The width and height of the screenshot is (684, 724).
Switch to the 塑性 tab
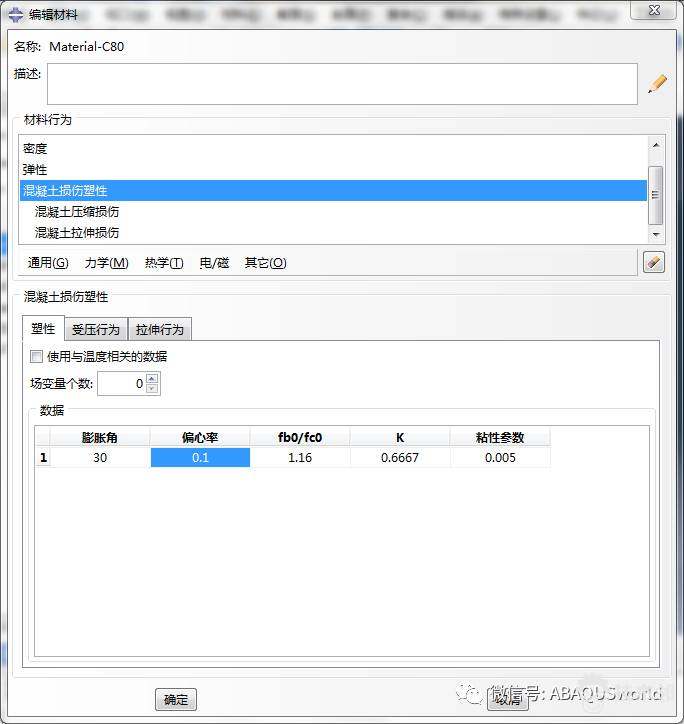[x=43, y=329]
